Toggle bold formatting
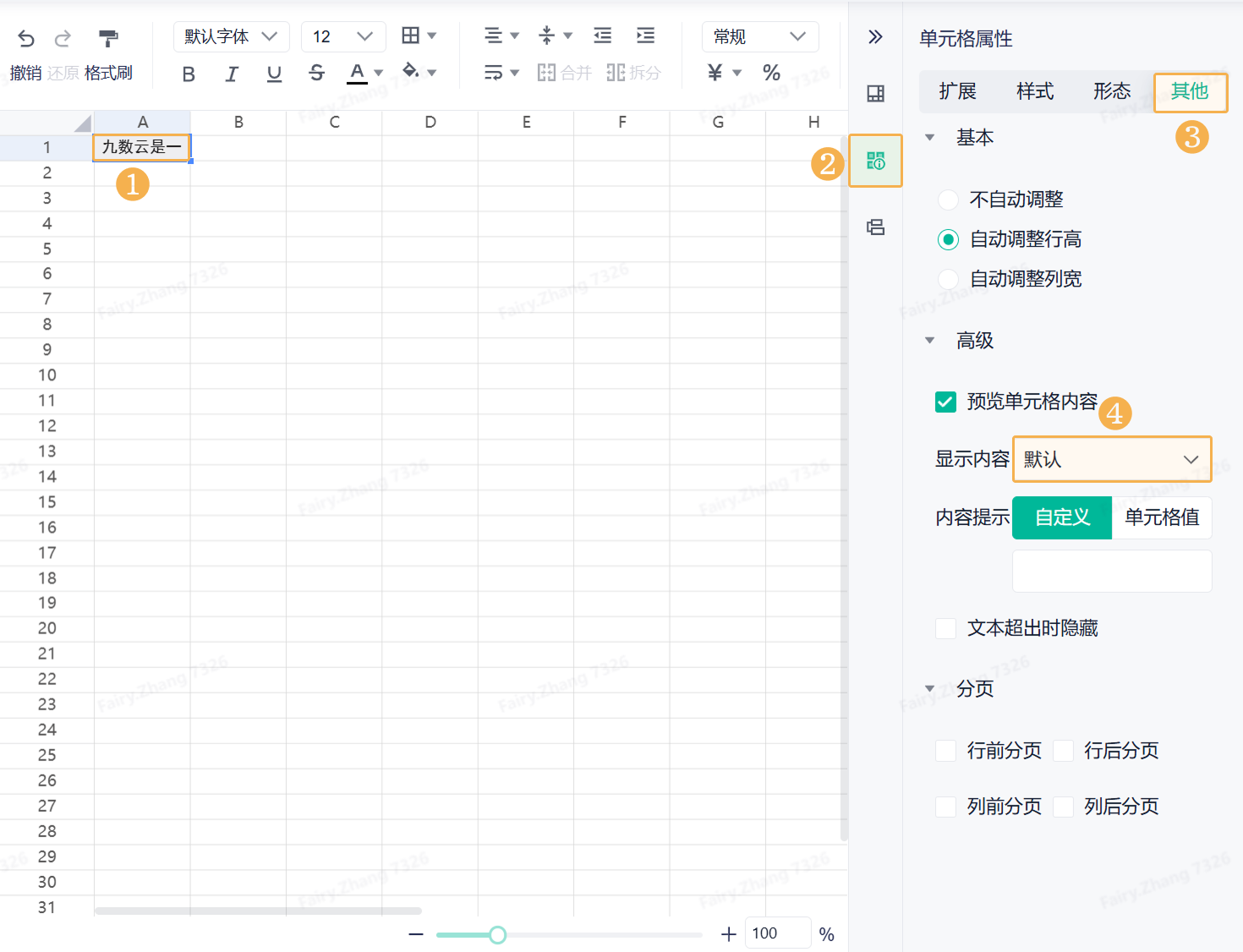1243x952 pixels. click(x=189, y=74)
